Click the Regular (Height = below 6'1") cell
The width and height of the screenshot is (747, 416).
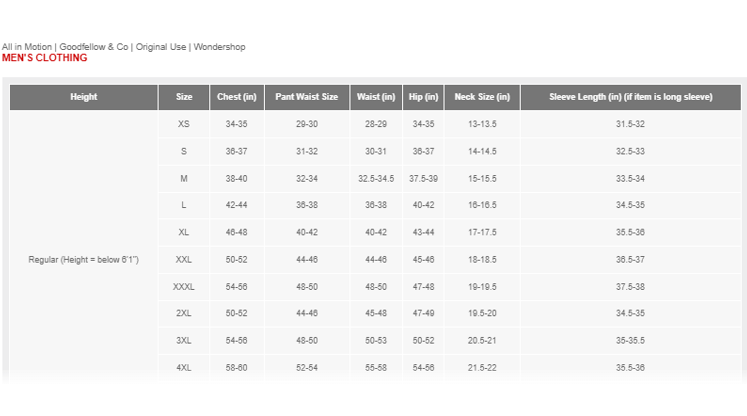[x=84, y=260]
